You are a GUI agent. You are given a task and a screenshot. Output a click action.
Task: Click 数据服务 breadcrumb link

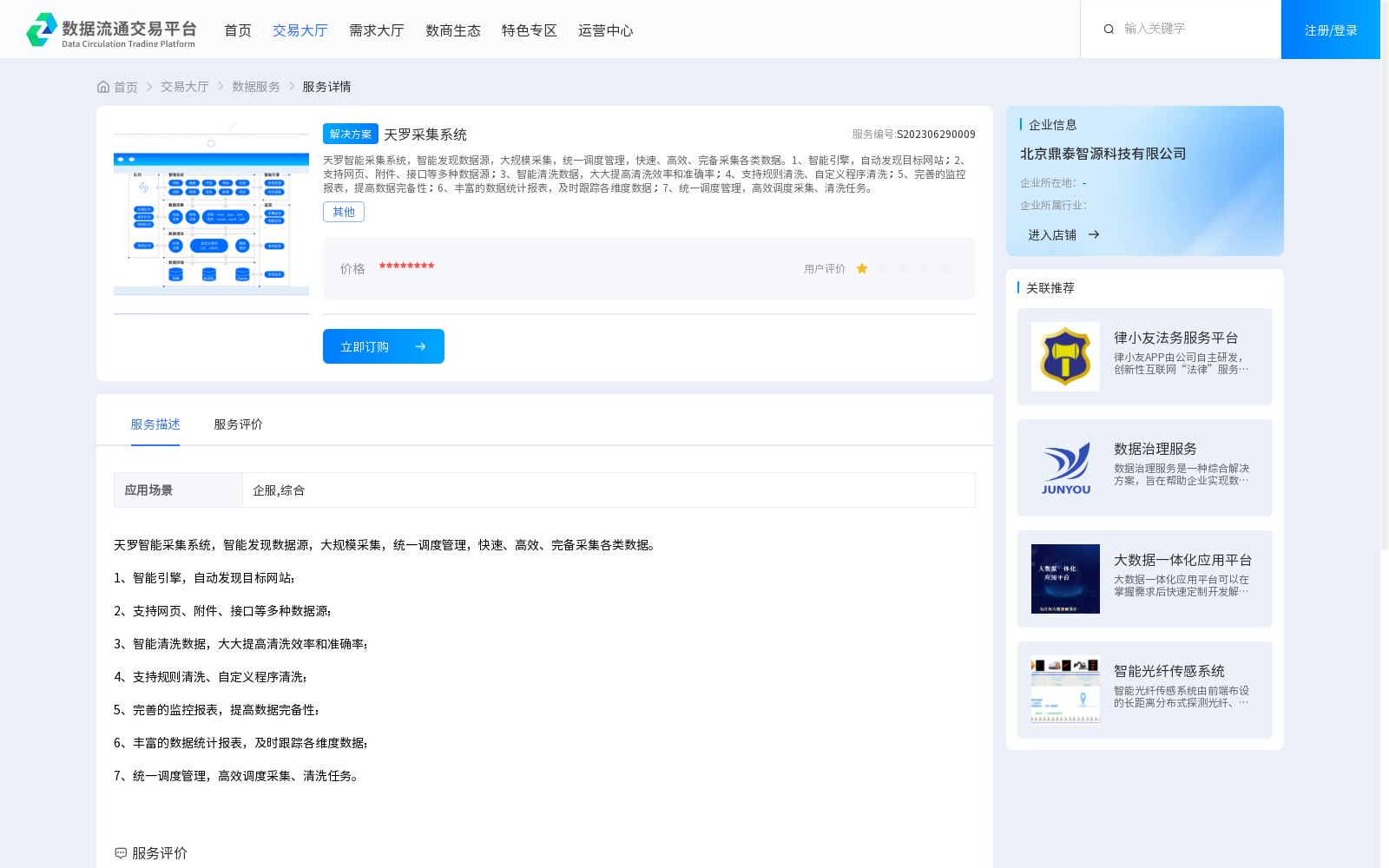pos(256,87)
